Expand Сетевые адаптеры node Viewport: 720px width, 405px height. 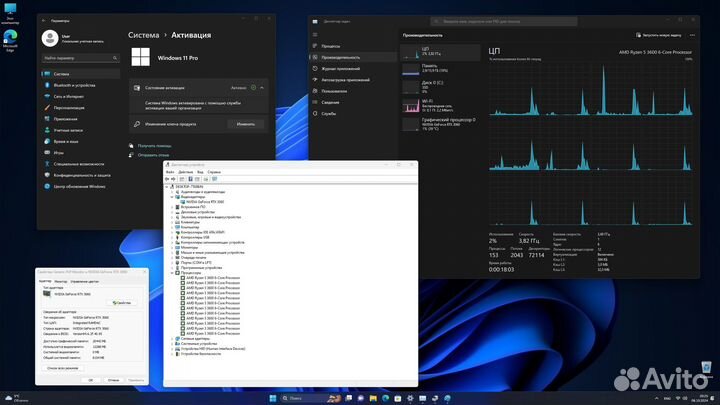pos(172,338)
